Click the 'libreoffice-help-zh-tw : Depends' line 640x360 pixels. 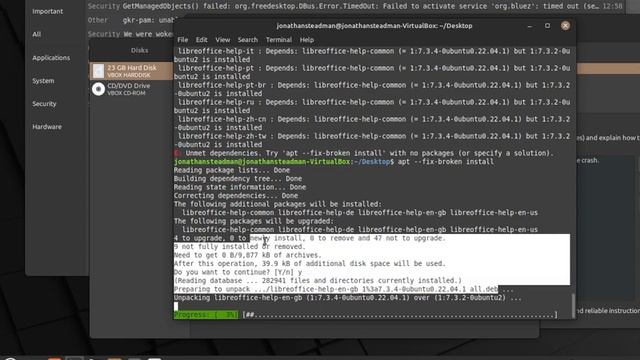pos(372,140)
